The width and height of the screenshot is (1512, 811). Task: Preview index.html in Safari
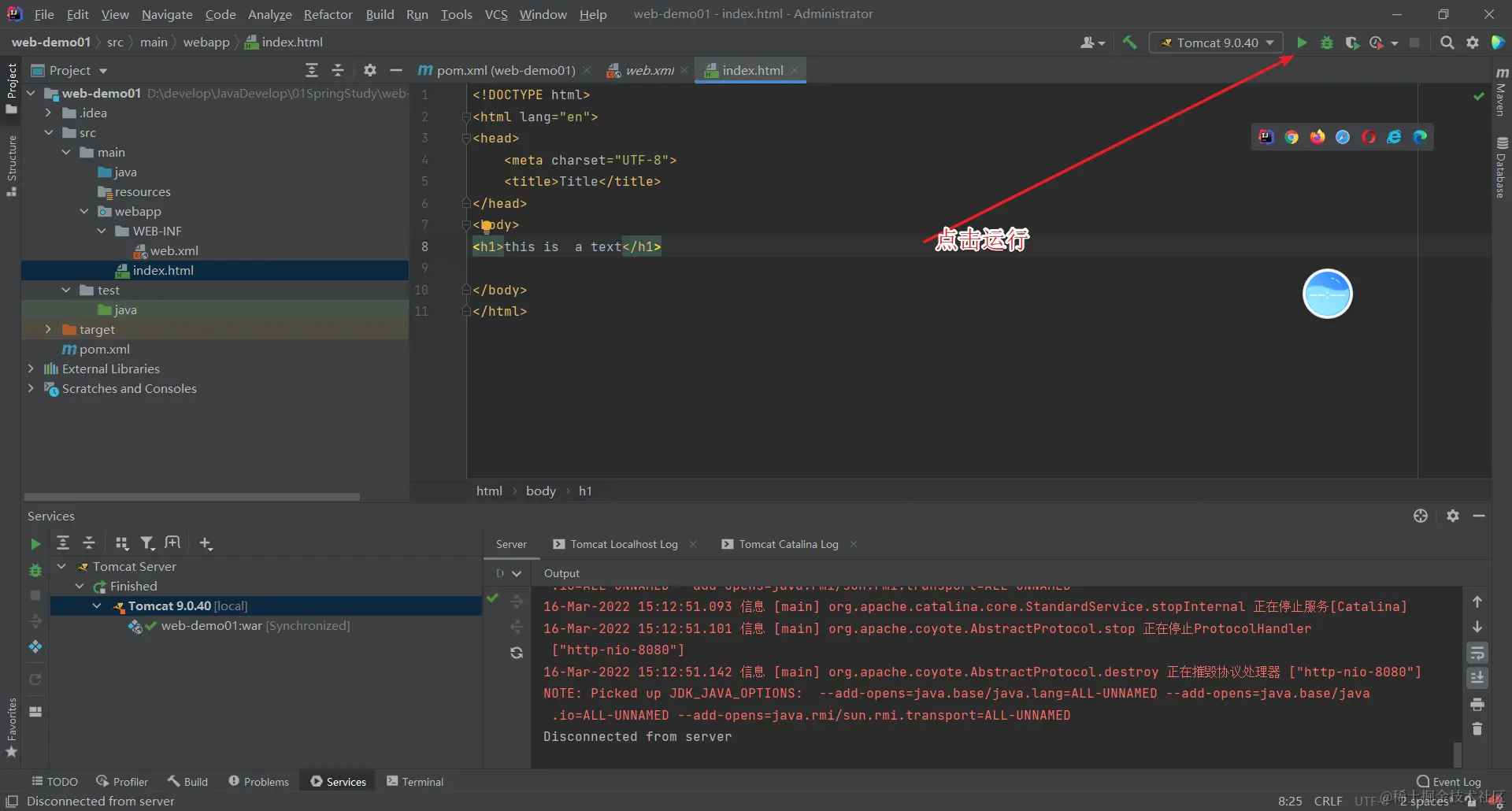(1343, 137)
